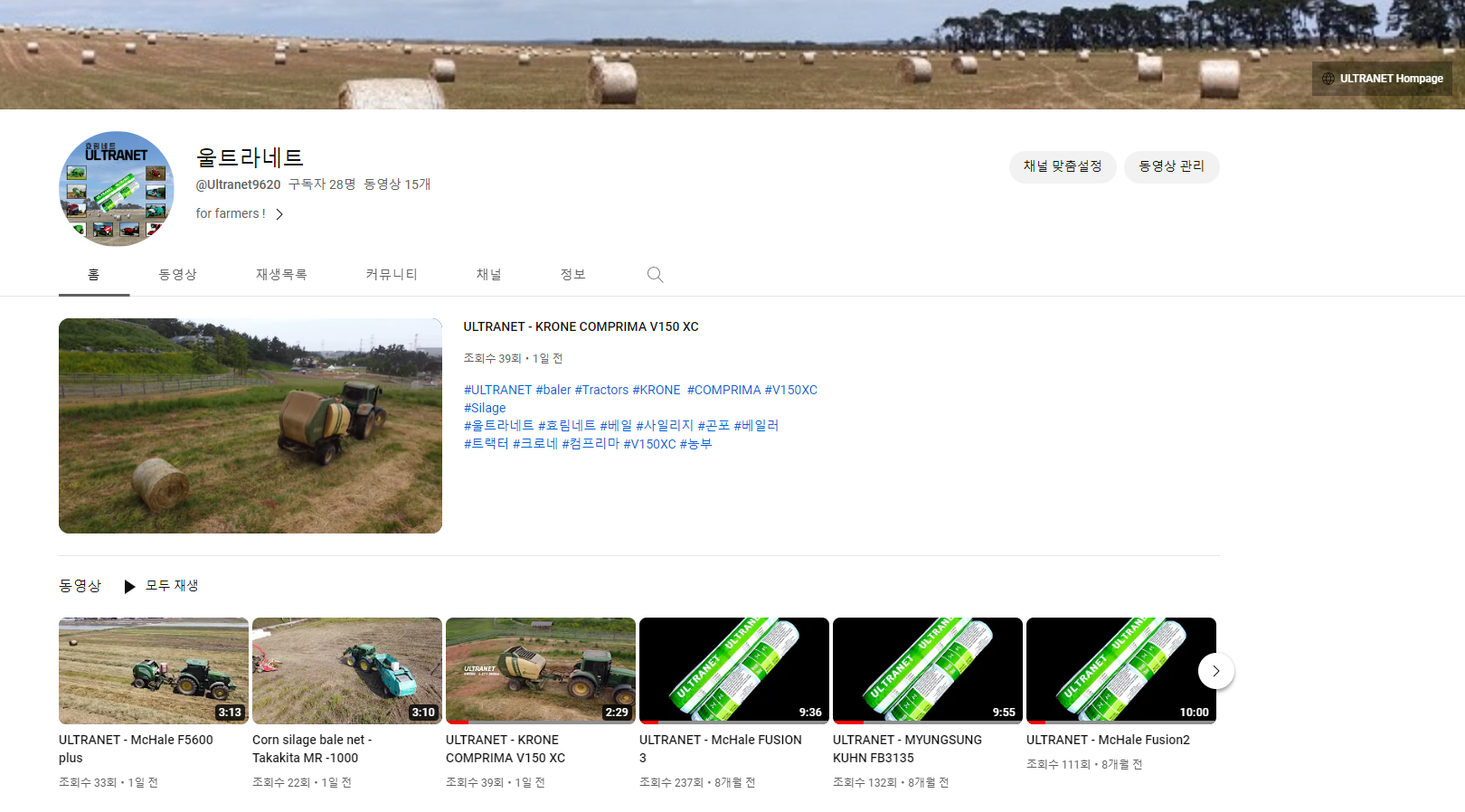
Task: Expand the 'for farmers !' description chevron
Action: point(279,214)
